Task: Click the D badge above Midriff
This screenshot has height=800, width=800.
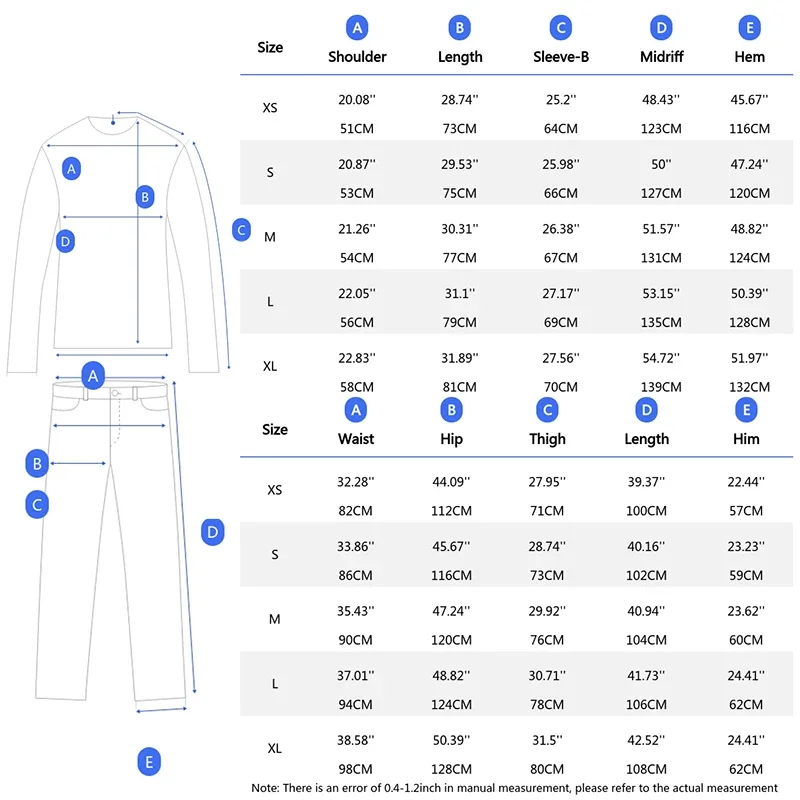Action: click(x=661, y=28)
